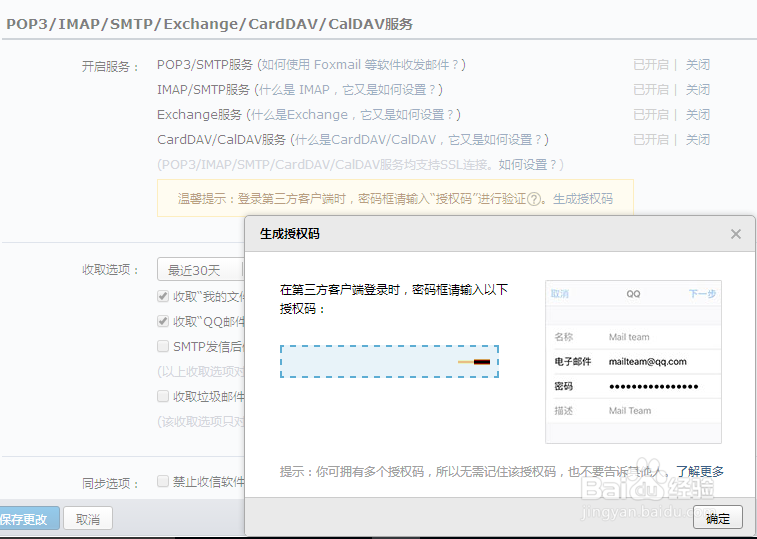Viewport: 757px width, 539px height.
Task: Click the phone mockup example image
Action: (x=633, y=362)
